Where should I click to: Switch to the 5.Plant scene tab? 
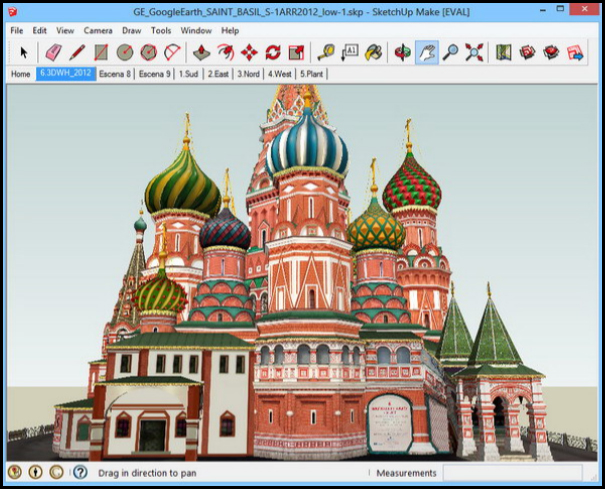311,74
